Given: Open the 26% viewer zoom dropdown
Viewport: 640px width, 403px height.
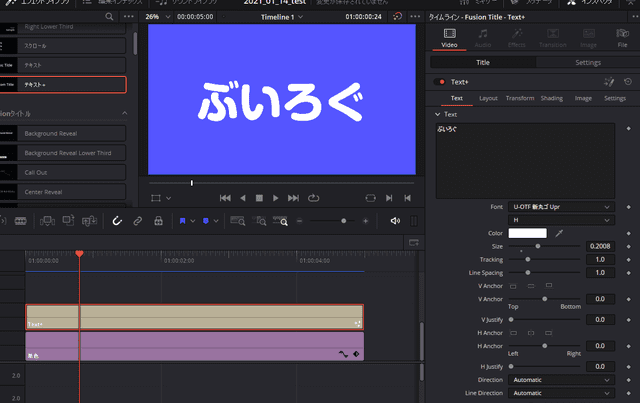Looking at the screenshot, I should tap(158, 17).
